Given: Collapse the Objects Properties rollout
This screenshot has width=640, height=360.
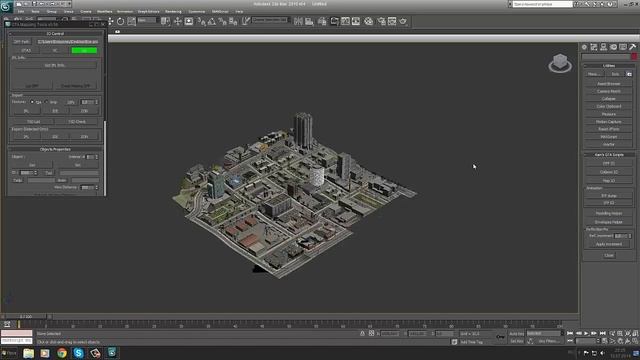Looking at the screenshot, I should click(55, 149).
